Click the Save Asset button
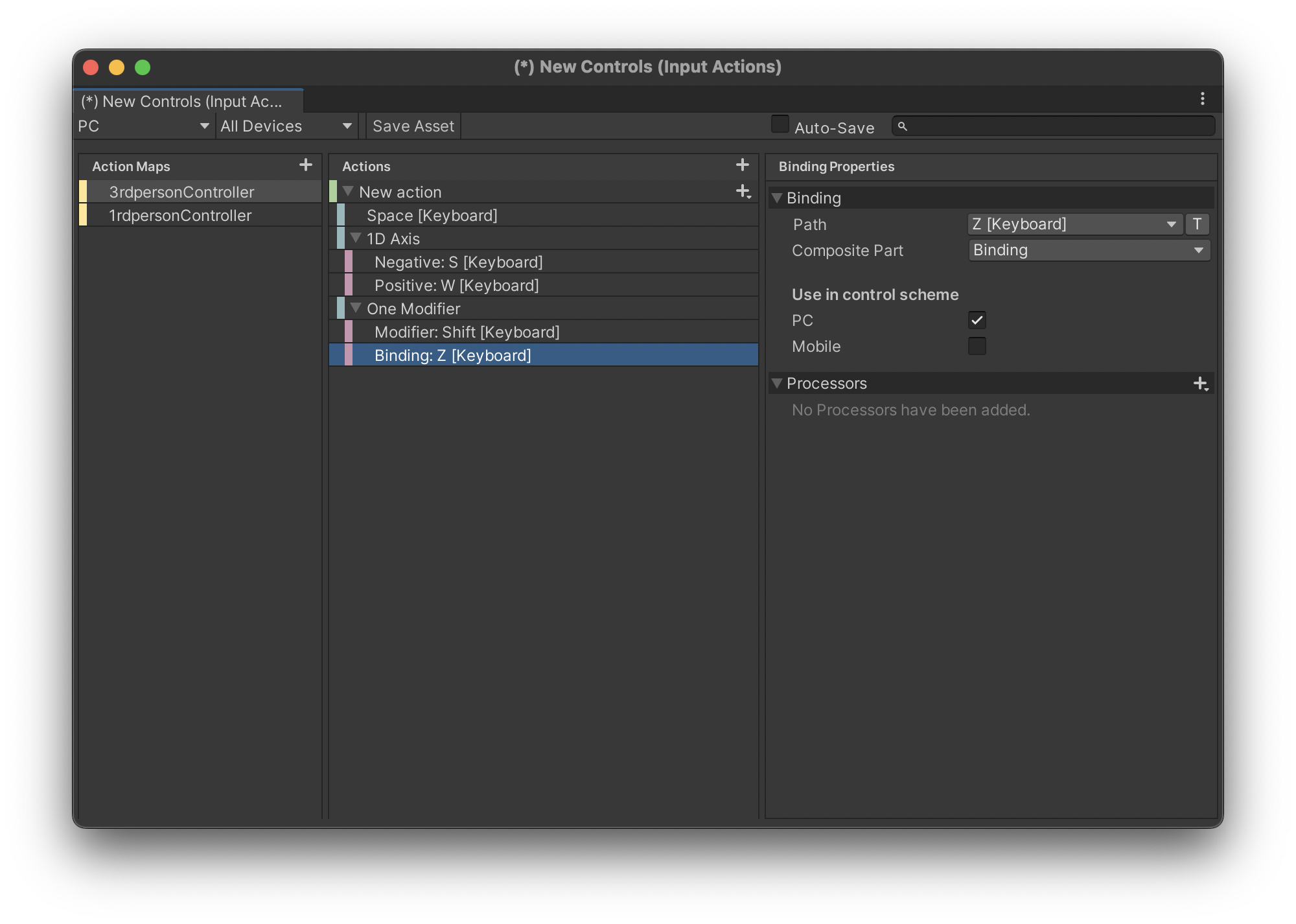The width and height of the screenshot is (1296, 924). tap(413, 126)
